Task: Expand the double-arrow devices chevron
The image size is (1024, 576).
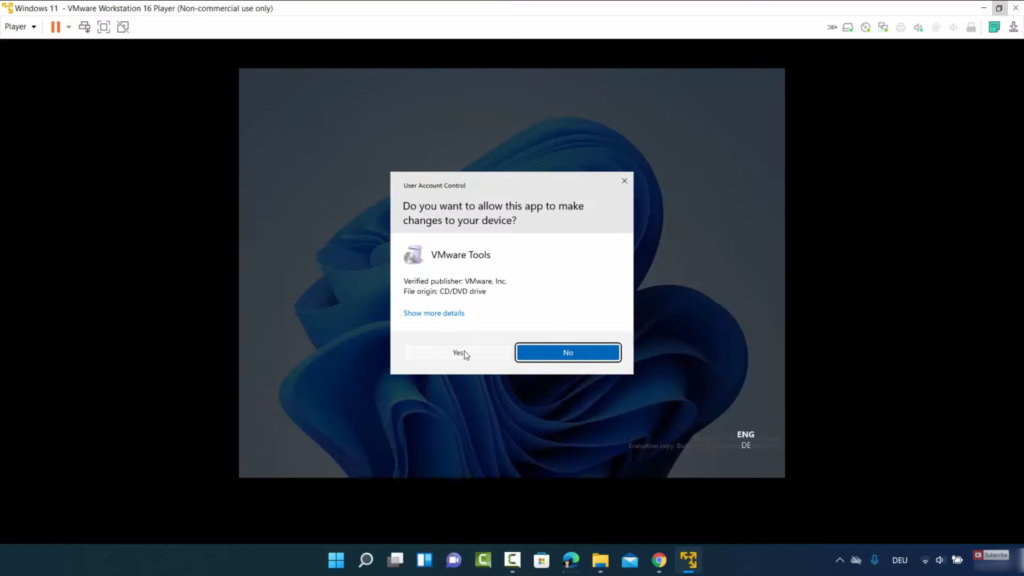Action: click(x=831, y=27)
